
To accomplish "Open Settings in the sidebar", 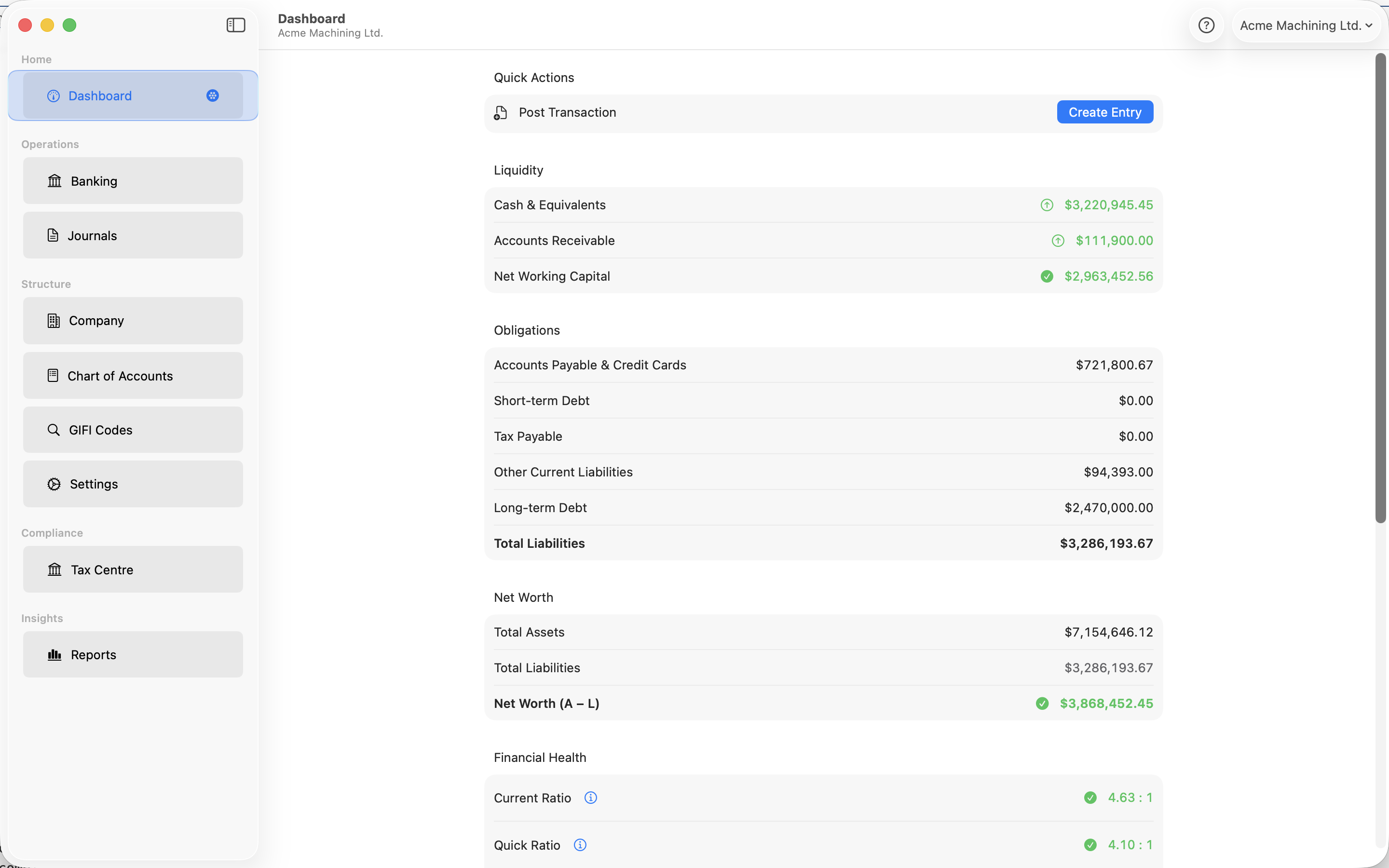I will tap(133, 484).
